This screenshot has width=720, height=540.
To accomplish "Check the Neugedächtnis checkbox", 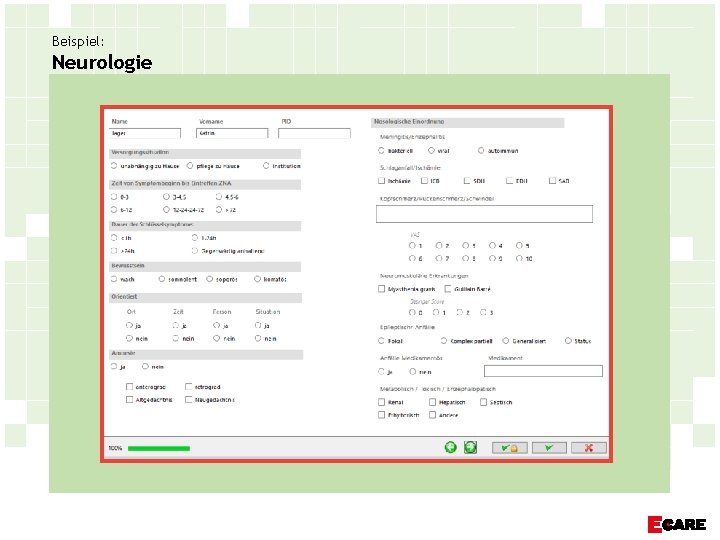I will point(188,400).
